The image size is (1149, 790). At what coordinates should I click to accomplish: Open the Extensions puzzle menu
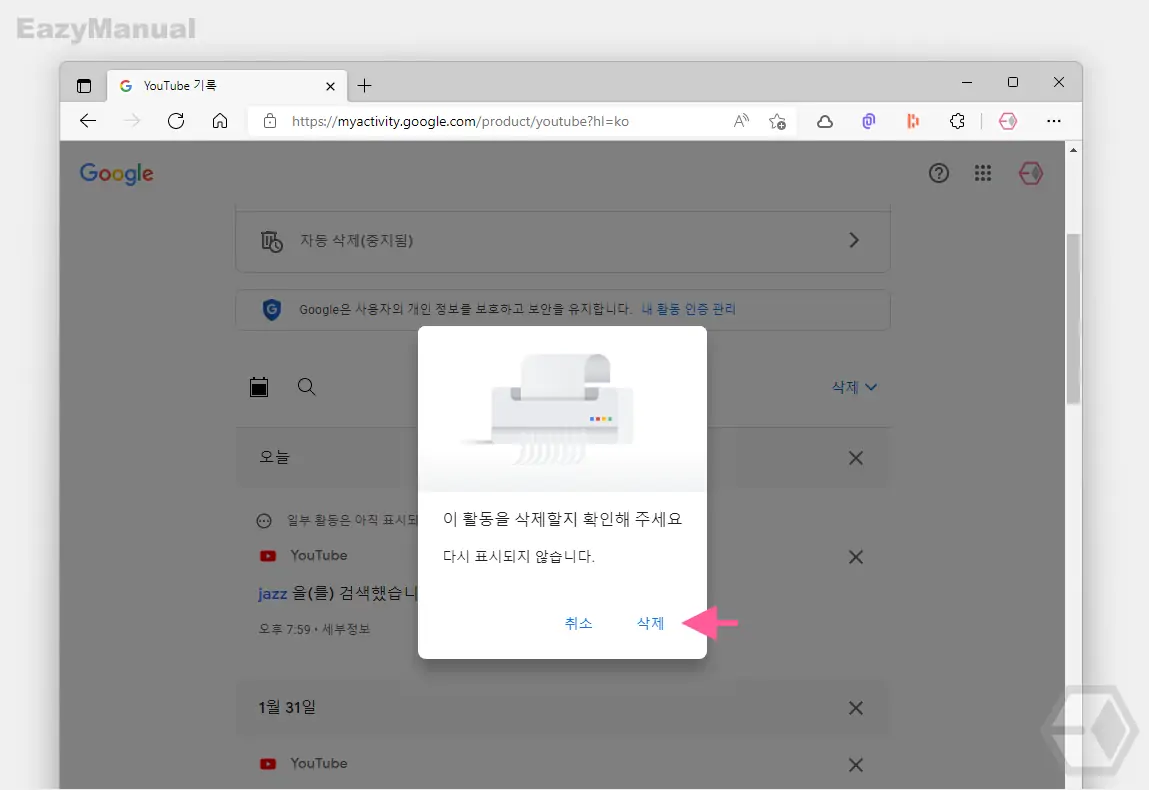tap(957, 121)
